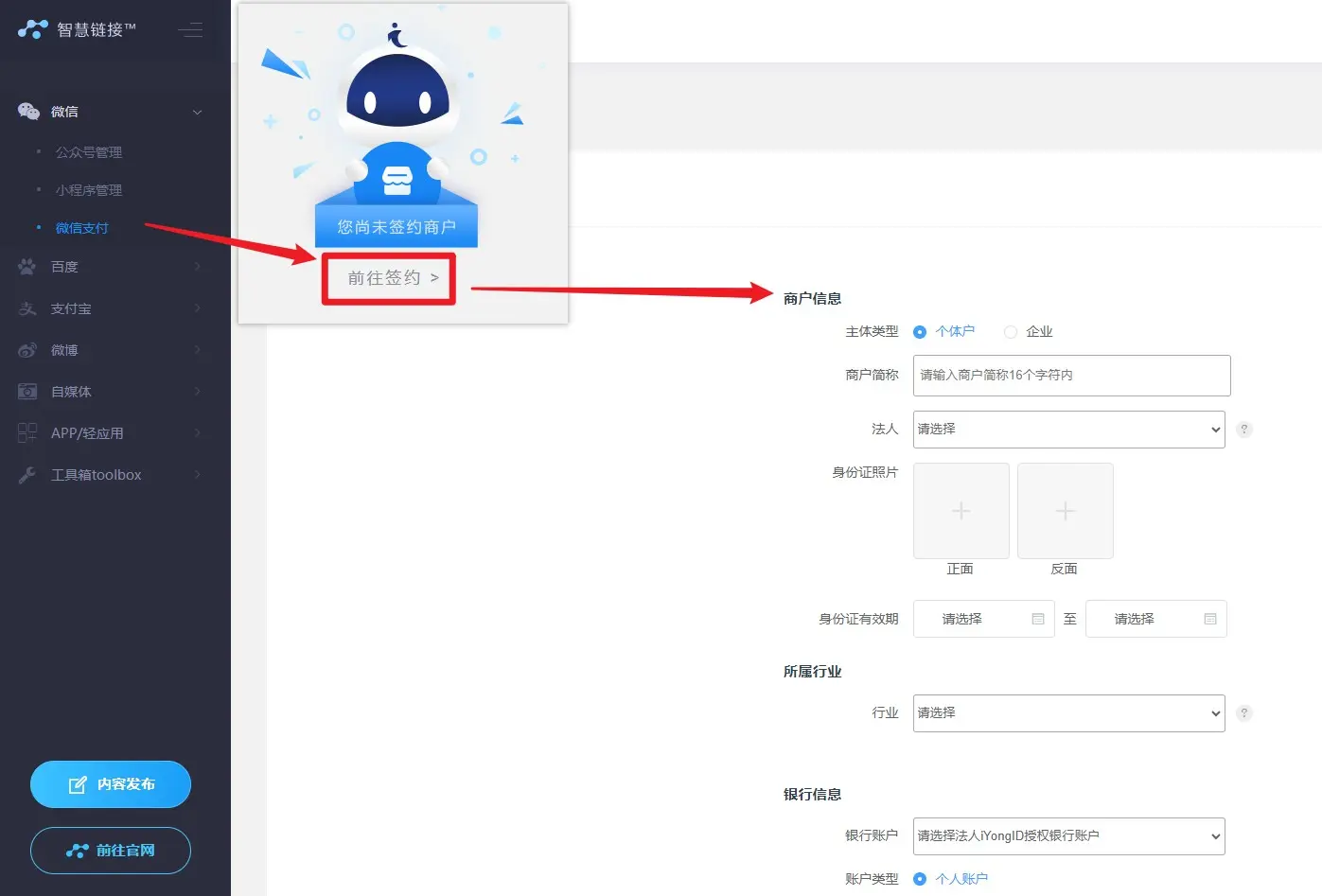The width and height of the screenshot is (1322, 896).
Task: Open the 行业 industry dropdown
Action: click(x=1068, y=713)
